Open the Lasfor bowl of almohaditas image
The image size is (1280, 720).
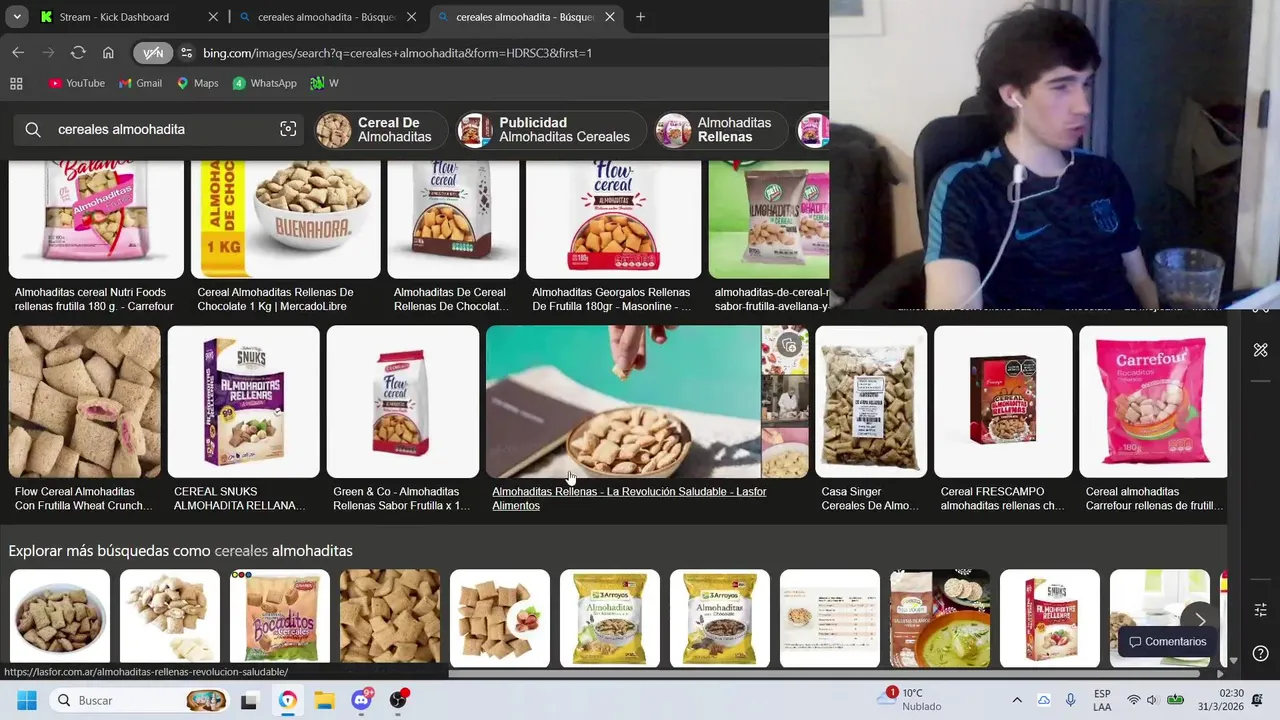[x=623, y=401]
